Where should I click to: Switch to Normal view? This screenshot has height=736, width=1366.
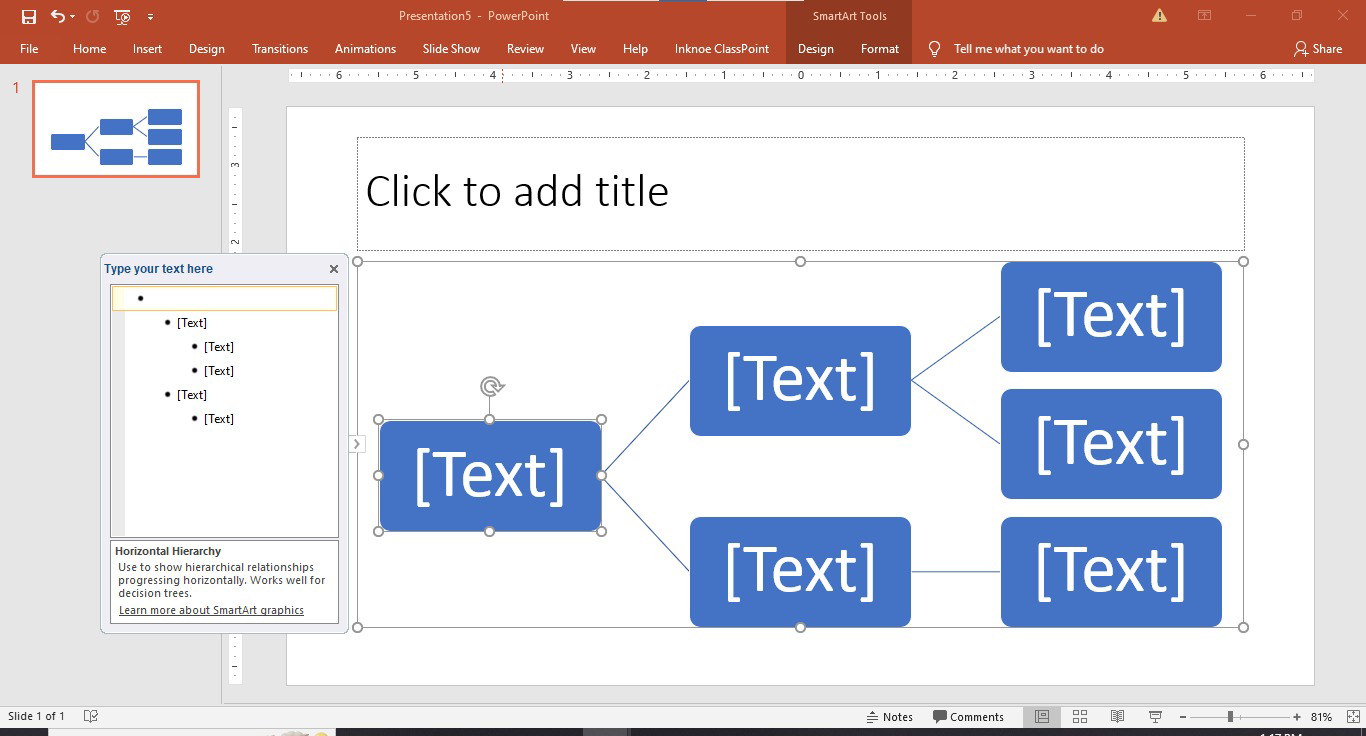1042,716
